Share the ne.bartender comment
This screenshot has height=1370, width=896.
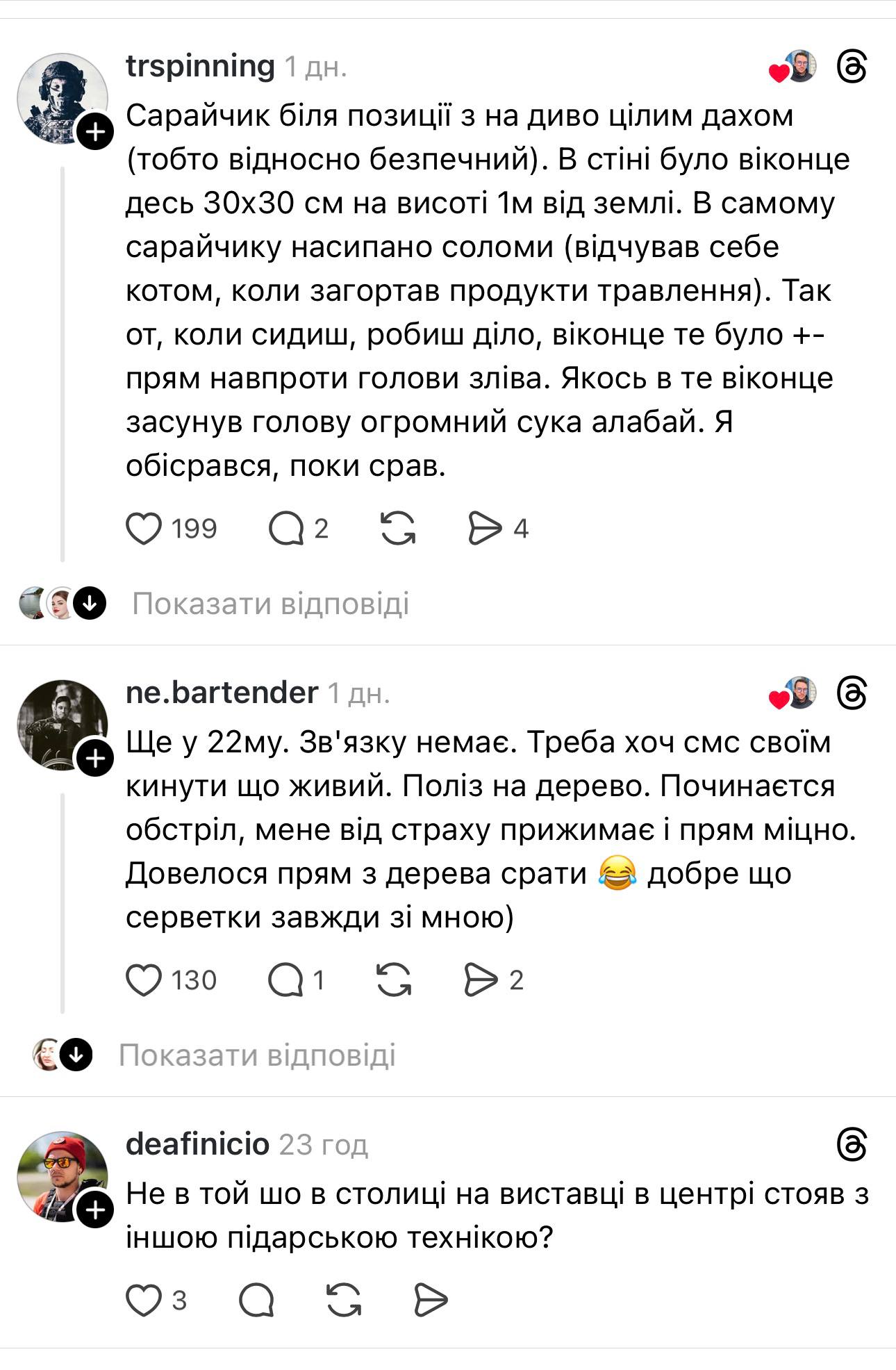[x=481, y=980]
